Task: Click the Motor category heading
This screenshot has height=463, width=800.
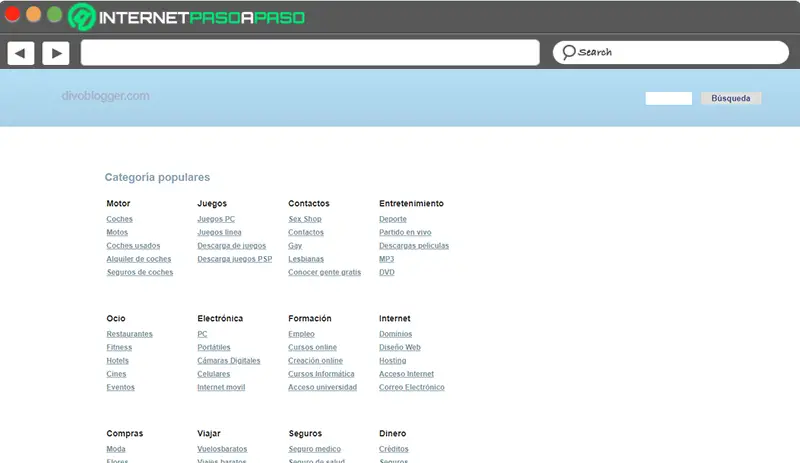Action: point(118,203)
